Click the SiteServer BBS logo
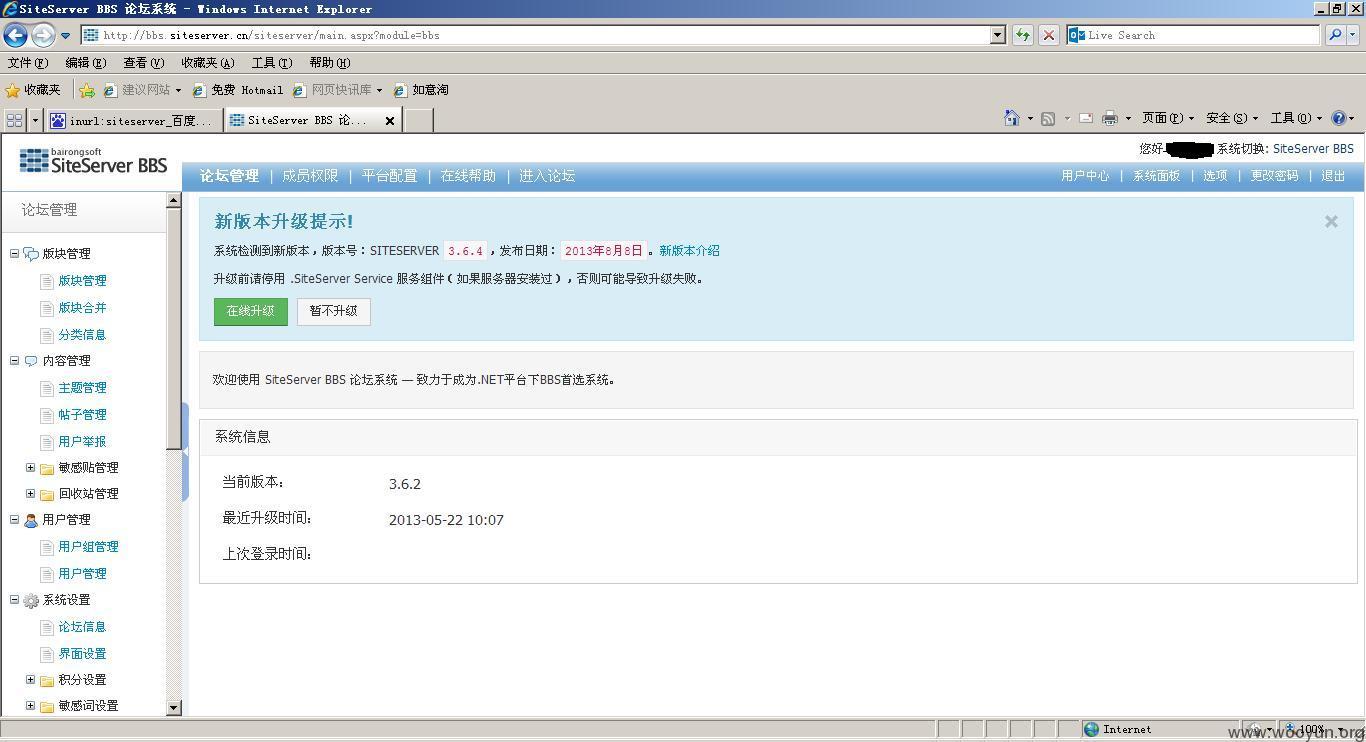This screenshot has width=1366, height=742. coord(93,161)
